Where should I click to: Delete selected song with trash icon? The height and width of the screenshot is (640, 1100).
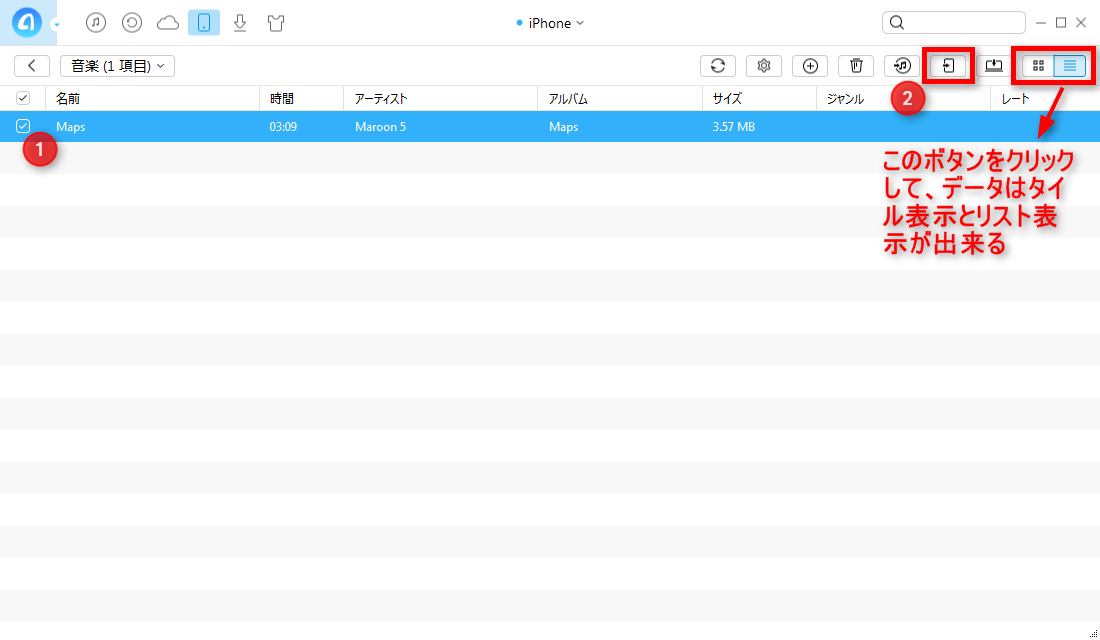tap(856, 66)
